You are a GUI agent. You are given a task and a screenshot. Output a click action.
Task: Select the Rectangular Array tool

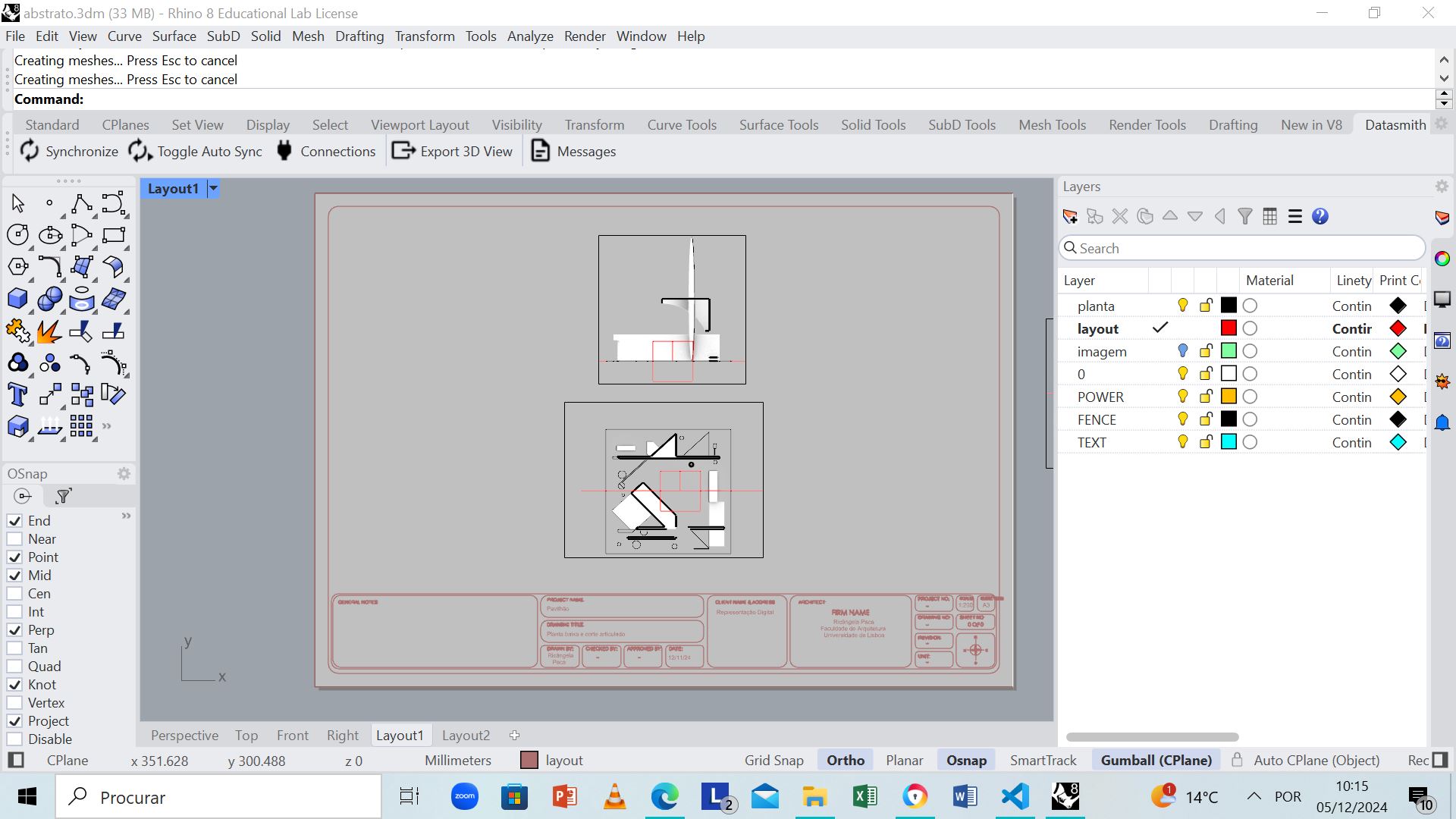click(x=81, y=426)
